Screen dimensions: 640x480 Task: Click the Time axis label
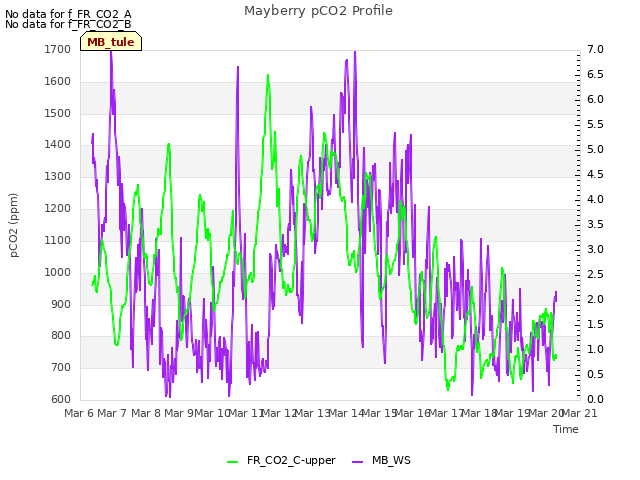(566, 429)
